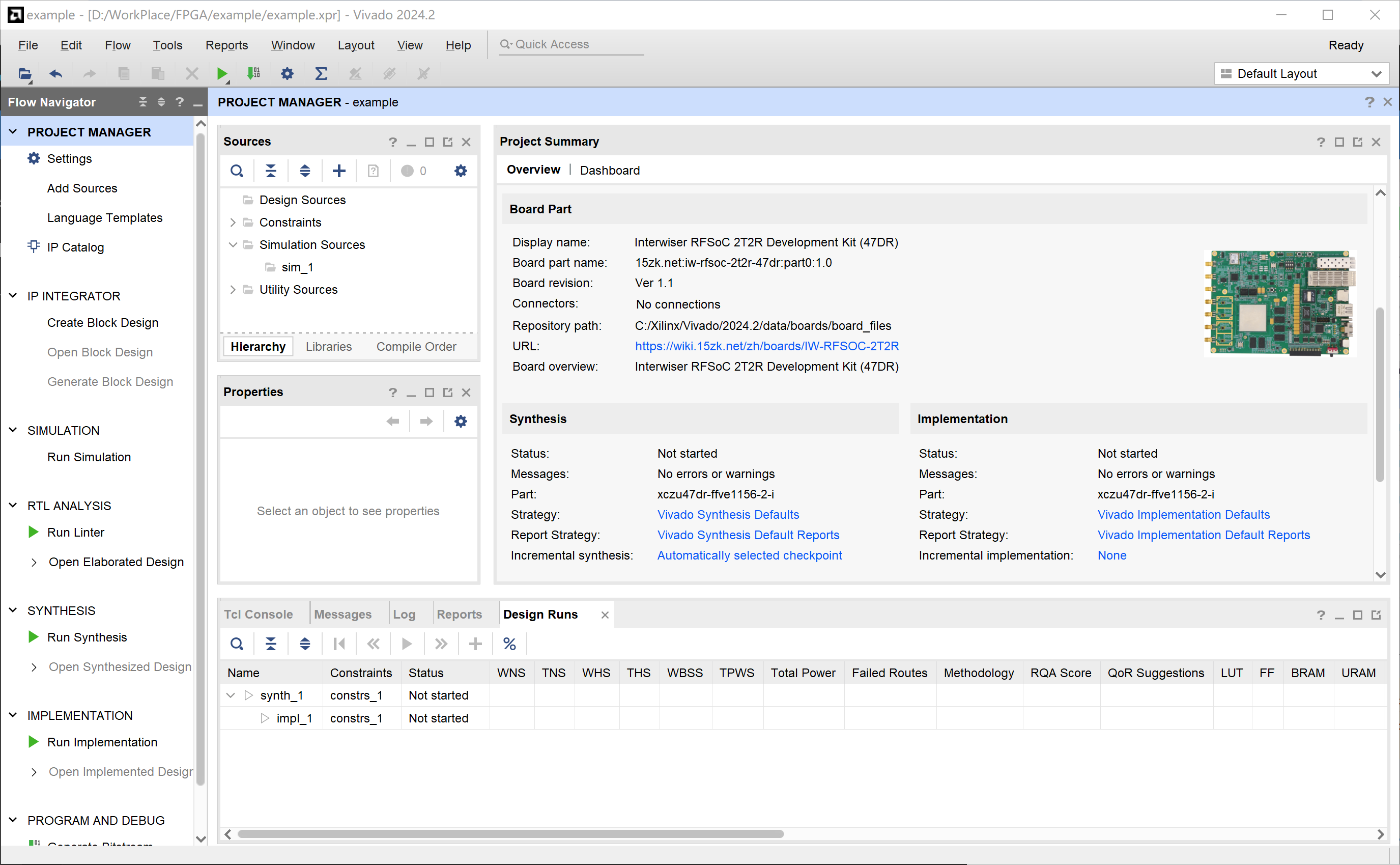Open the Default Layout dropdown
This screenshot has height=865, width=1400.
tap(1301, 74)
